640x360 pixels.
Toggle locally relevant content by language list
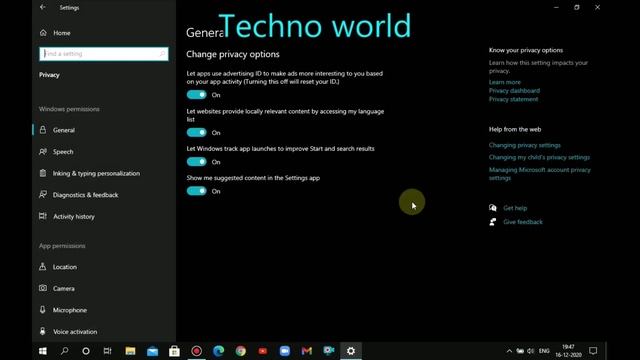pyautogui.click(x=197, y=133)
